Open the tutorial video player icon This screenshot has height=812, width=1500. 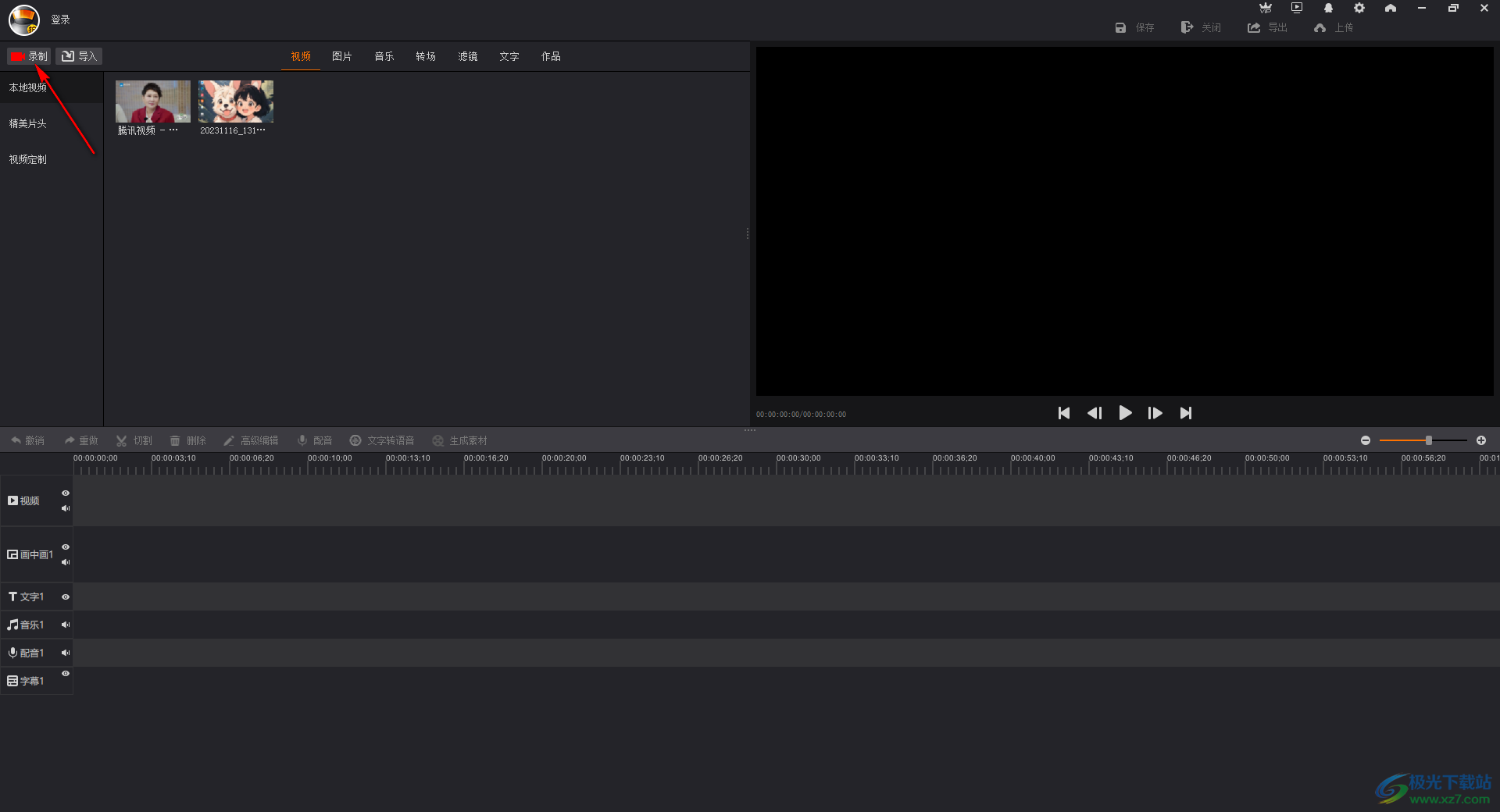point(1297,8)
